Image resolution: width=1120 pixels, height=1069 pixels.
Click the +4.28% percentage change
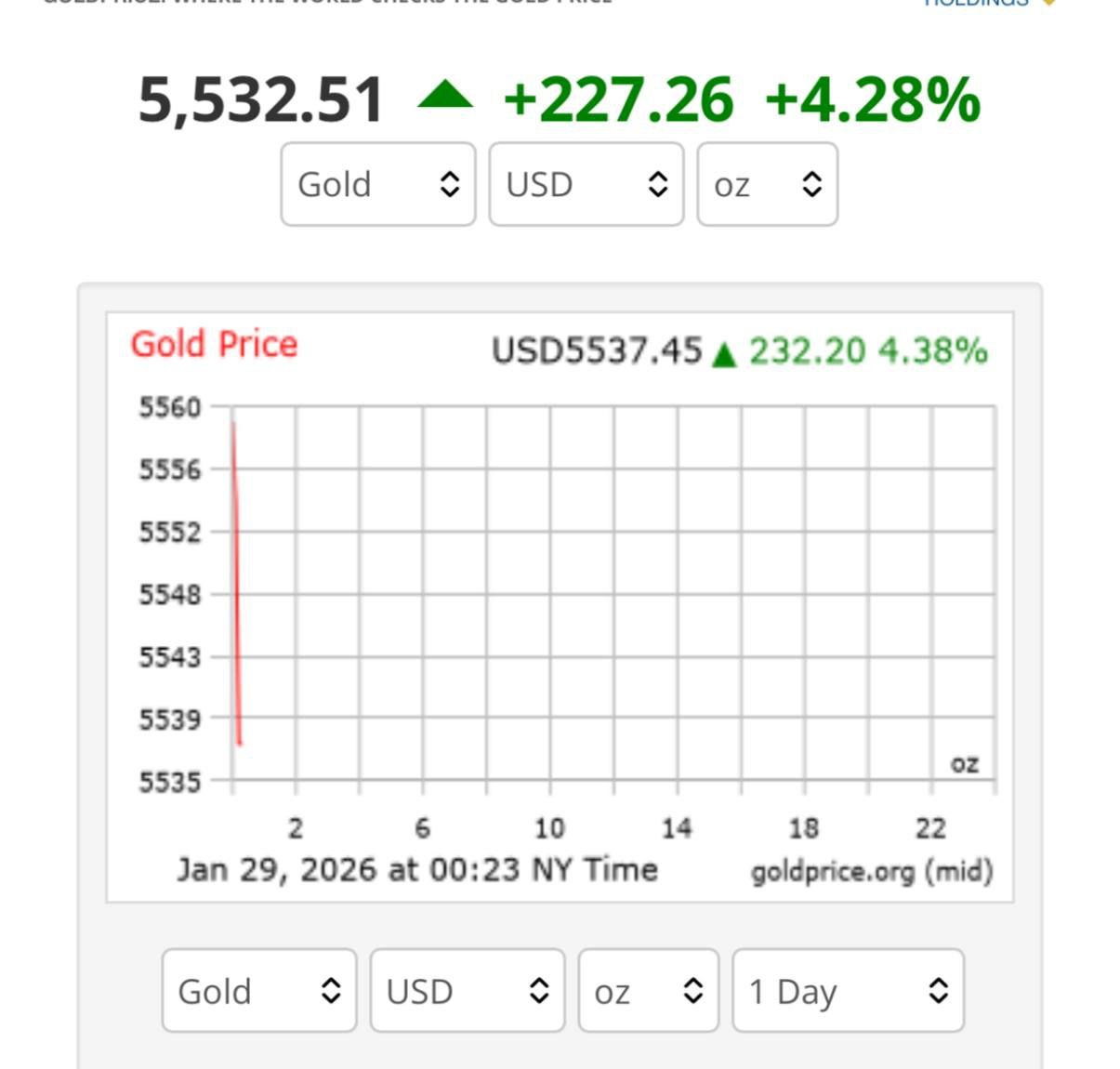(873, 99)
